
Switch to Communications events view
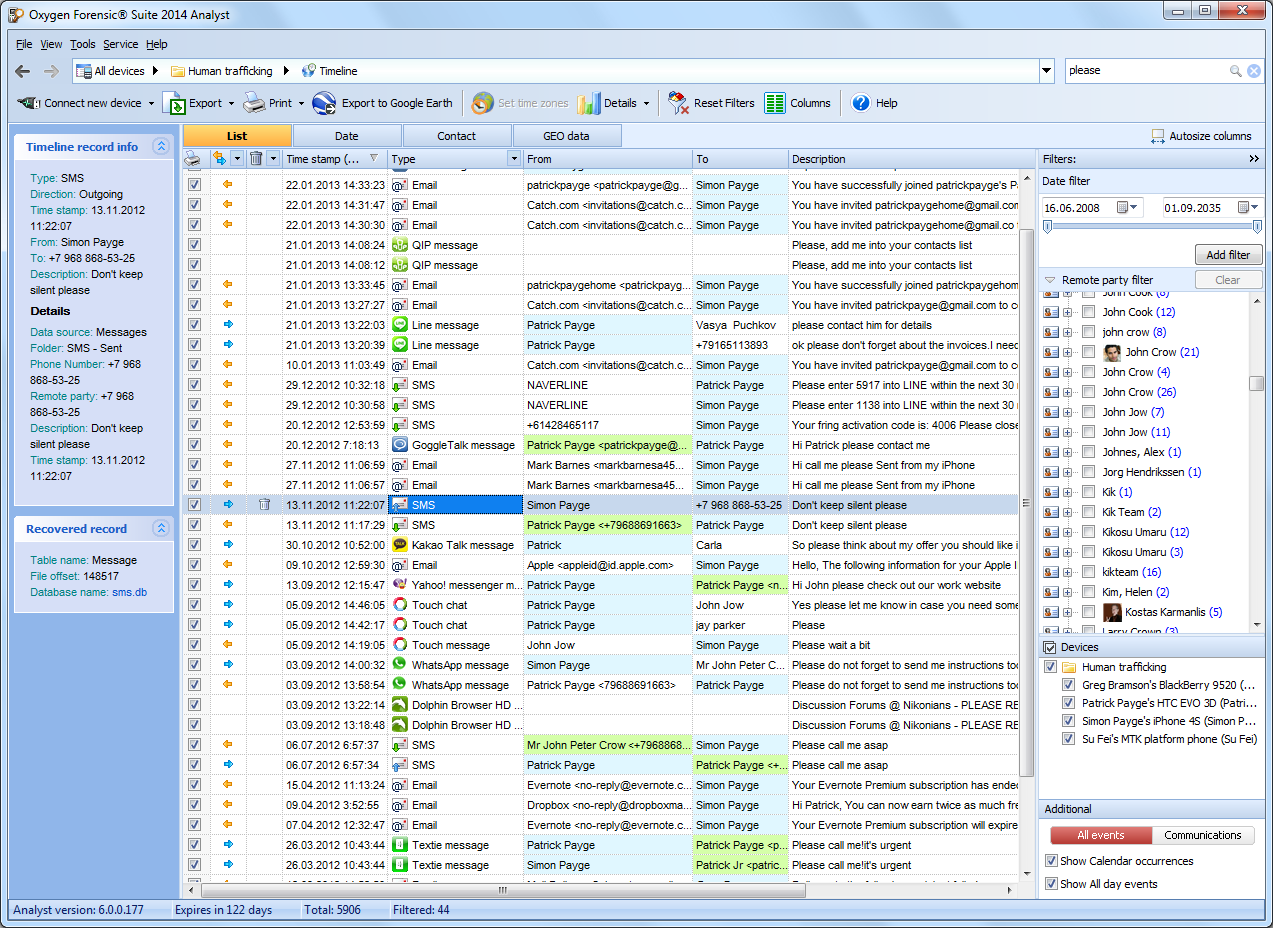pos(1203,835)
